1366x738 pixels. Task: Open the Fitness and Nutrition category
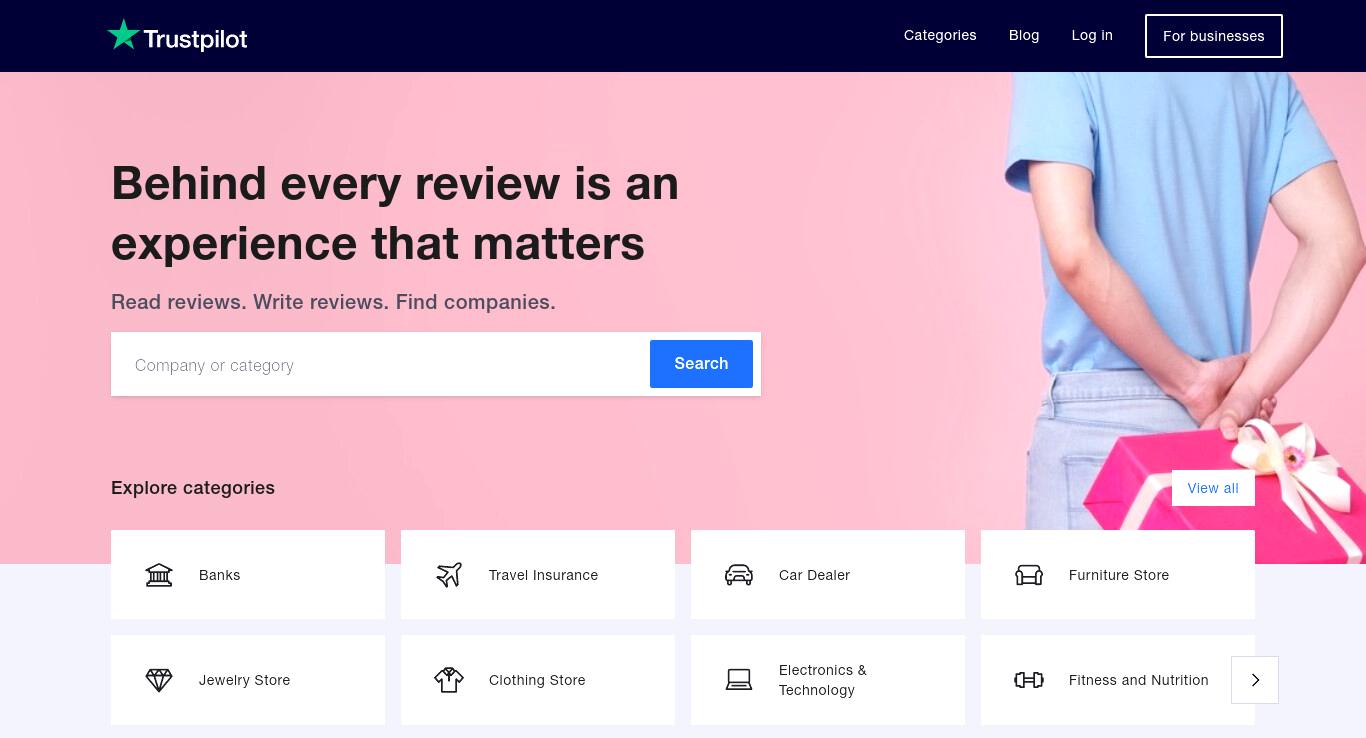pos(1118,680)
